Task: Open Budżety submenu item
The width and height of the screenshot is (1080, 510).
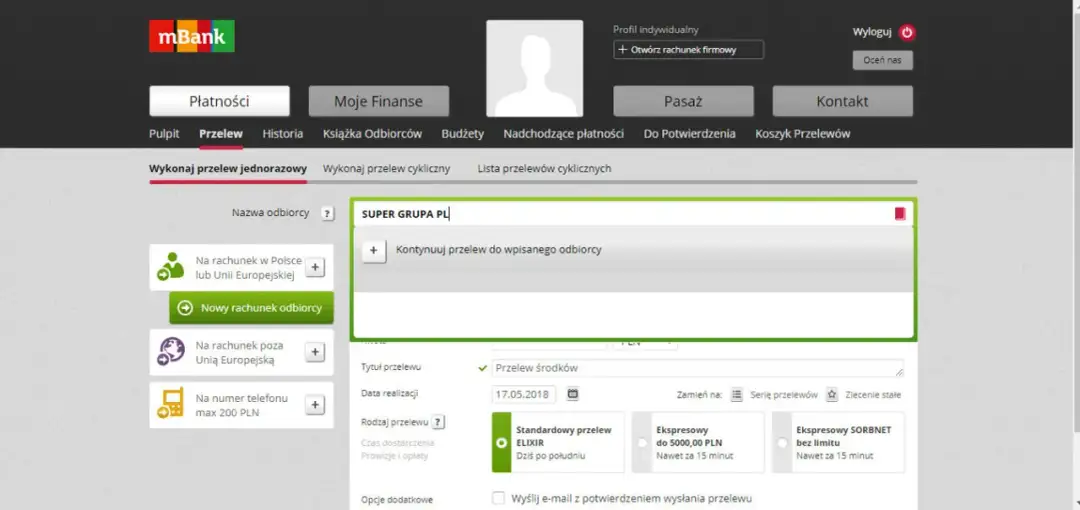Action: coord(462,134)
